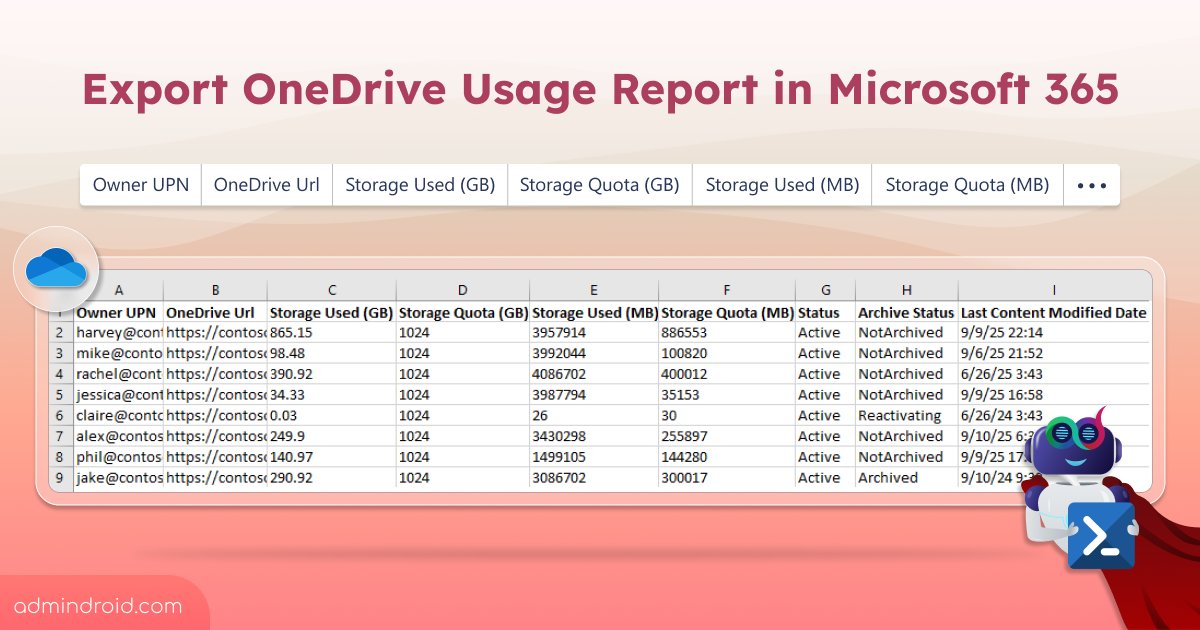Image resolution: width=1200 pixels, height=630 pixels.
Task: Click the 9/6/25 21:52 date cell
Action: [x=1053, y=353]
